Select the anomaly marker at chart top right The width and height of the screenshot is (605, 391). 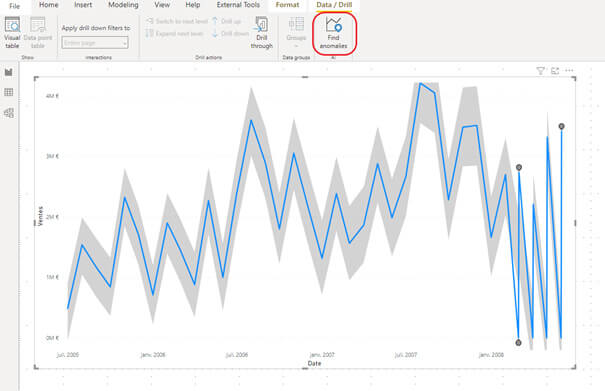(x=561, y=126)
